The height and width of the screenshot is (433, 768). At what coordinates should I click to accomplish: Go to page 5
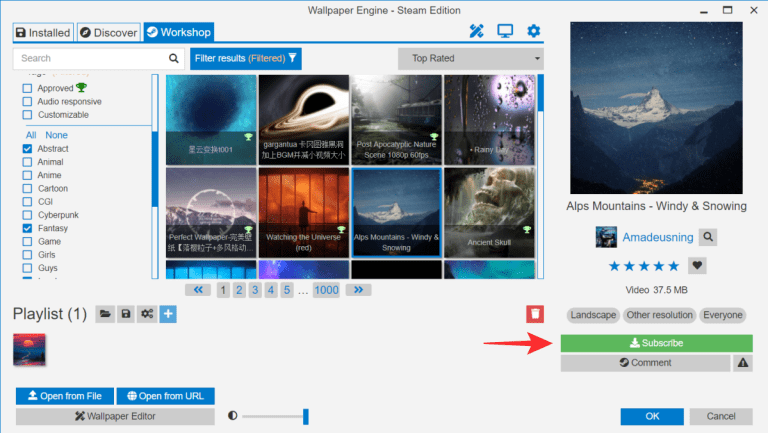287,290
